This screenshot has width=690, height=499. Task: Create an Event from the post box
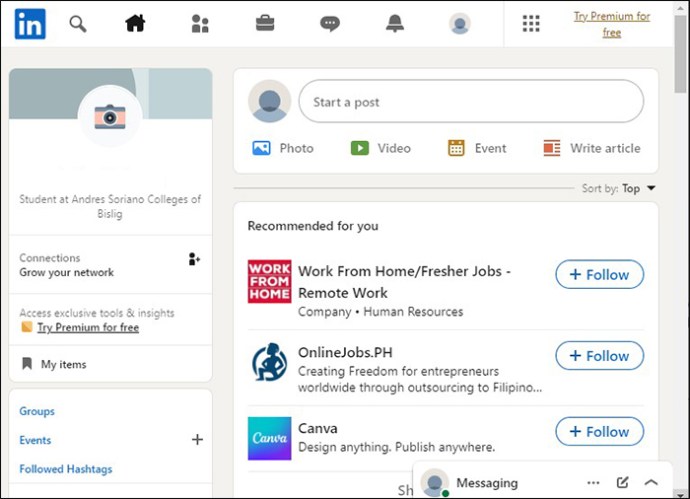pos(477,148)
